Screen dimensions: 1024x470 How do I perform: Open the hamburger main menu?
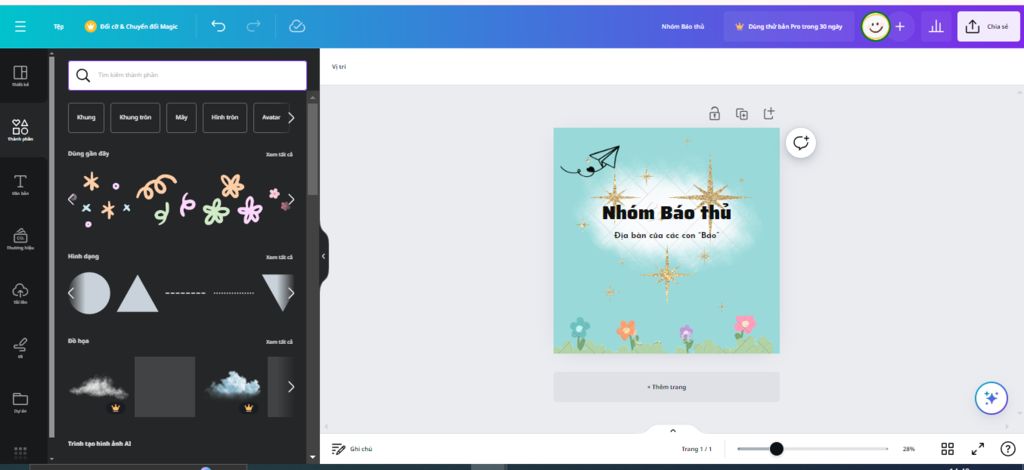coord(20,27)
